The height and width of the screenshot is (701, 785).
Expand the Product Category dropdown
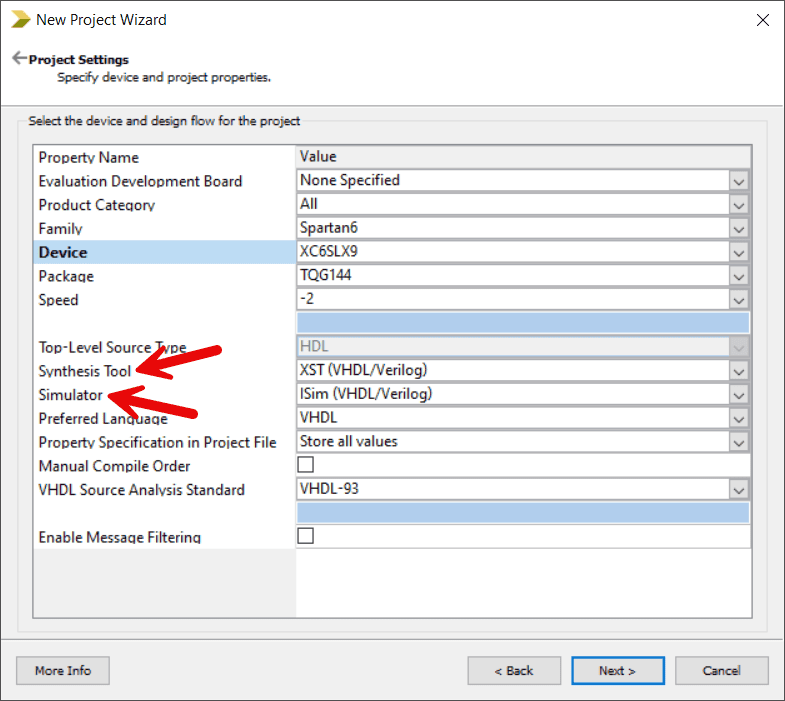pyautogui.click(x=739, y=204)
